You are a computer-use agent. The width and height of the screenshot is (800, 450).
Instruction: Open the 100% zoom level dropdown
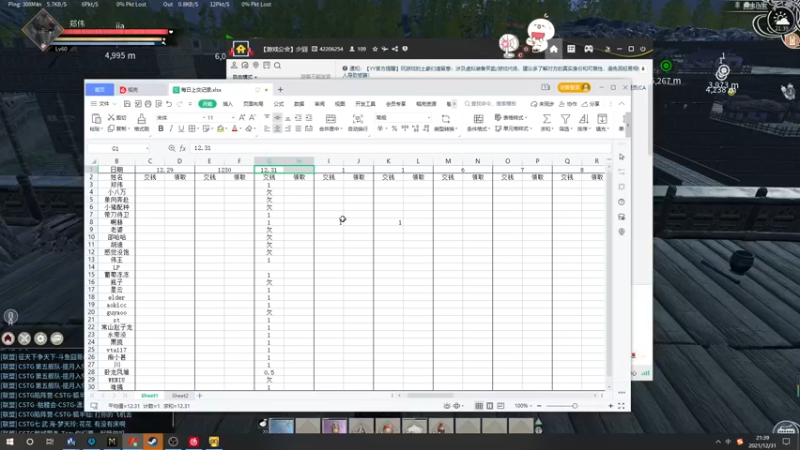(522, 406)
